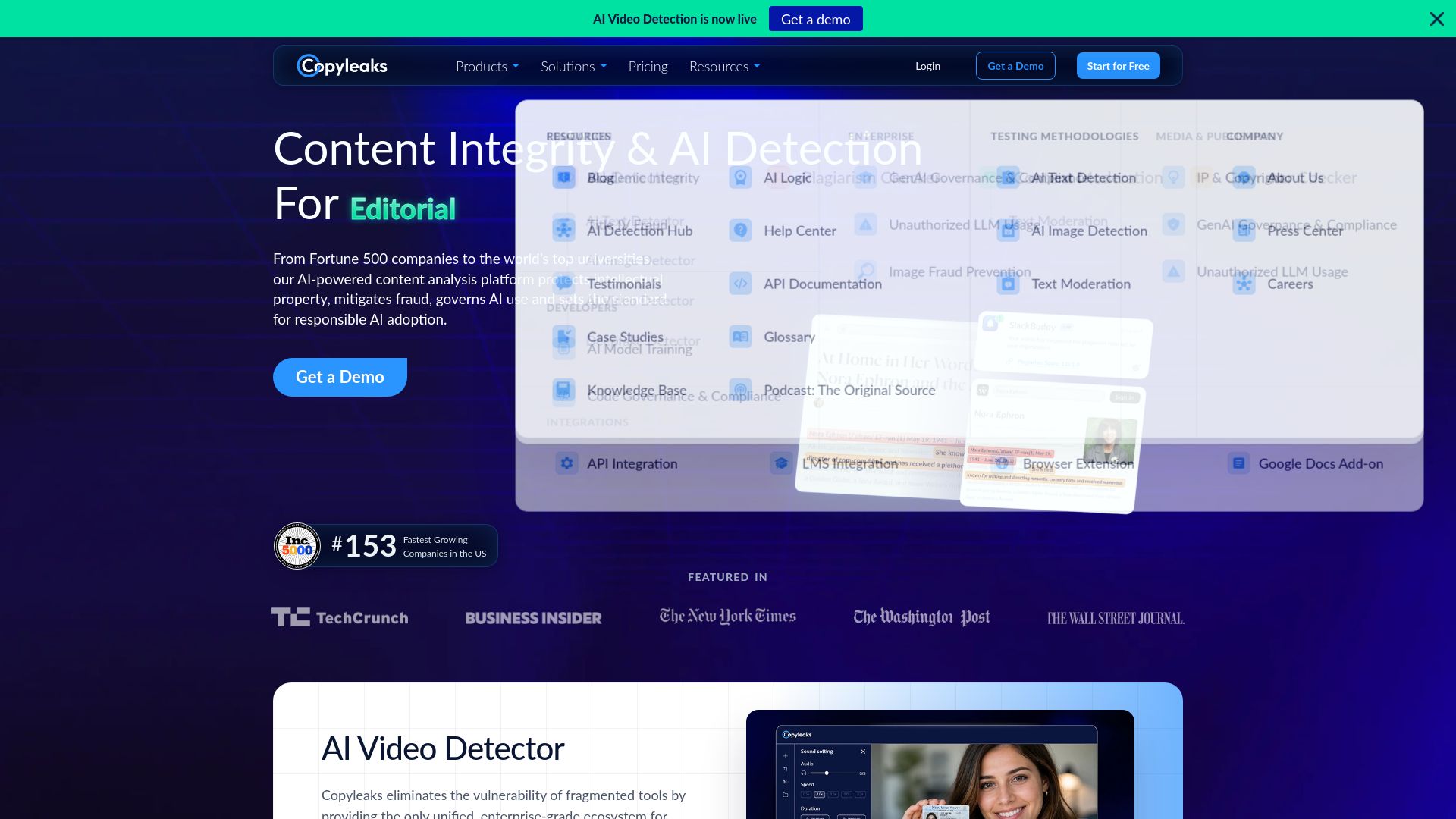This screenshot has width=1456, height=819.
Task: Select The New York Times logo
Action: pyautogui.click(x=728, y=617)
